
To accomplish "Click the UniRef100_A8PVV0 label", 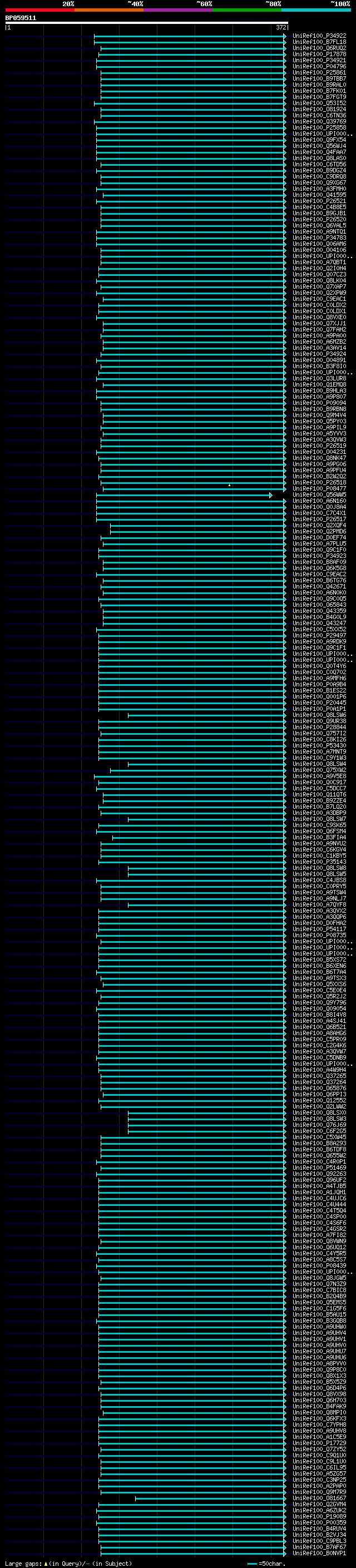I will tap(319, 1363).
